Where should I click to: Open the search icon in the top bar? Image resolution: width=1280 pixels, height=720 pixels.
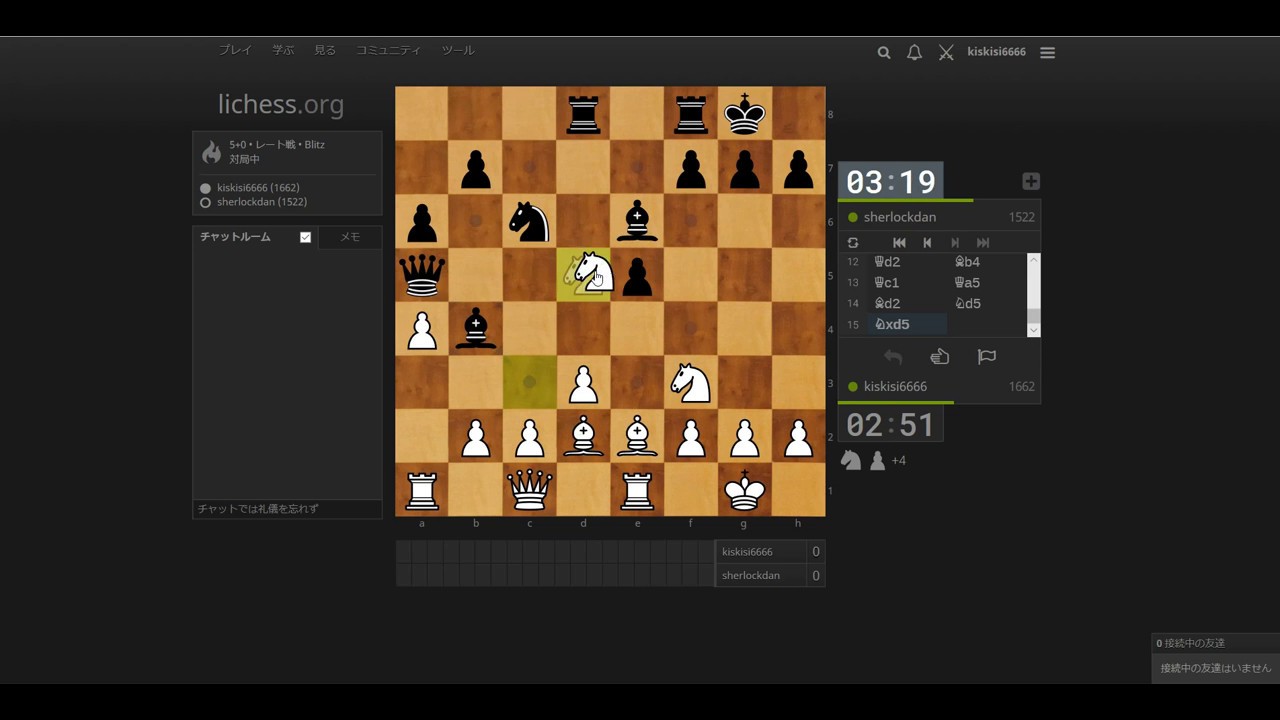884,52
